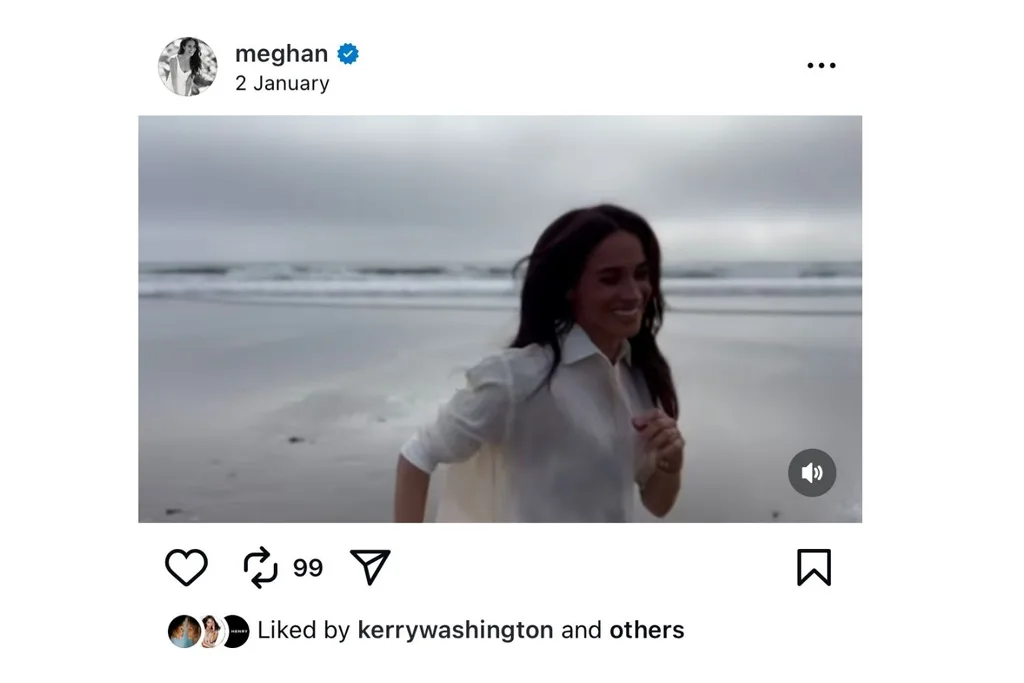Click the repost icon next to the 99 count
The image size is (1024, 683).
262,566
